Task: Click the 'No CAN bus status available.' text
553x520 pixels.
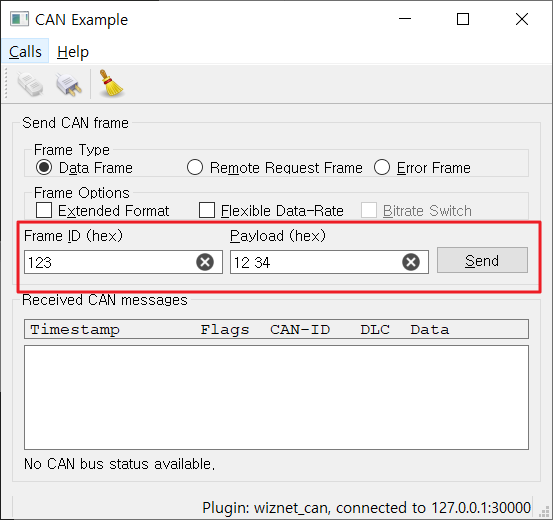Action: (119, 464)
